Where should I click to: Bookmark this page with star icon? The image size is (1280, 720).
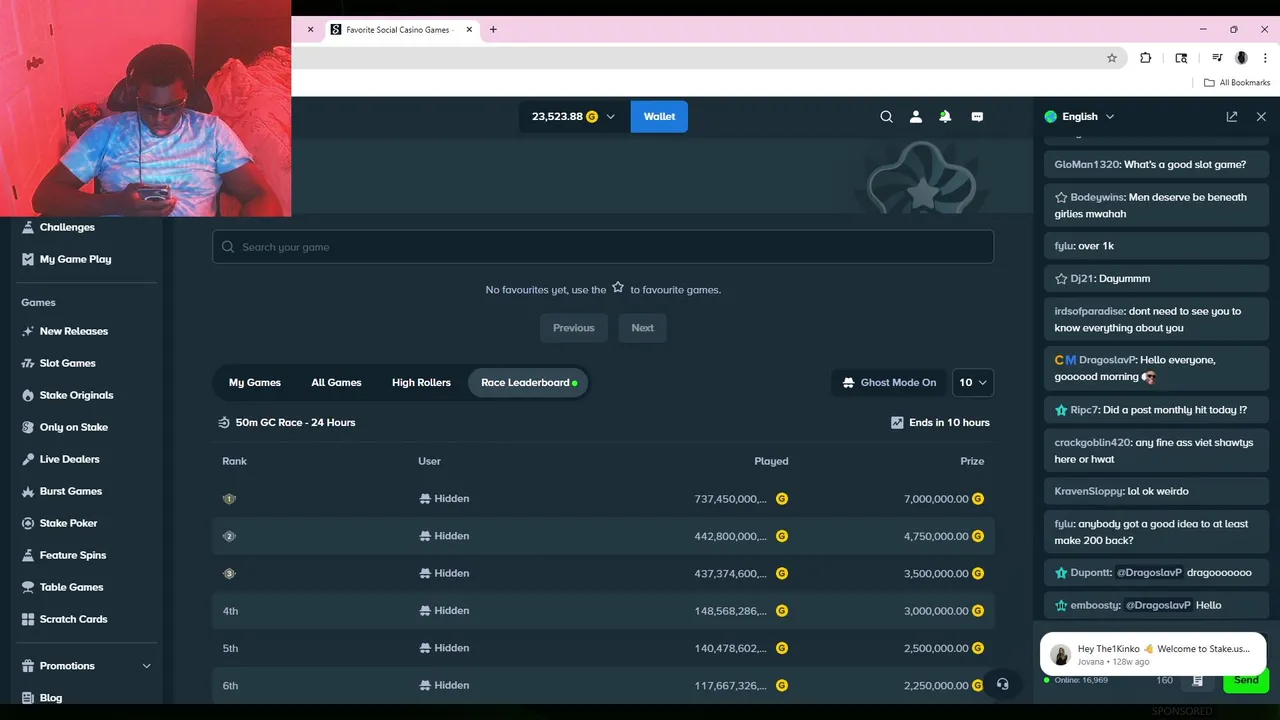click(1112, 58)
